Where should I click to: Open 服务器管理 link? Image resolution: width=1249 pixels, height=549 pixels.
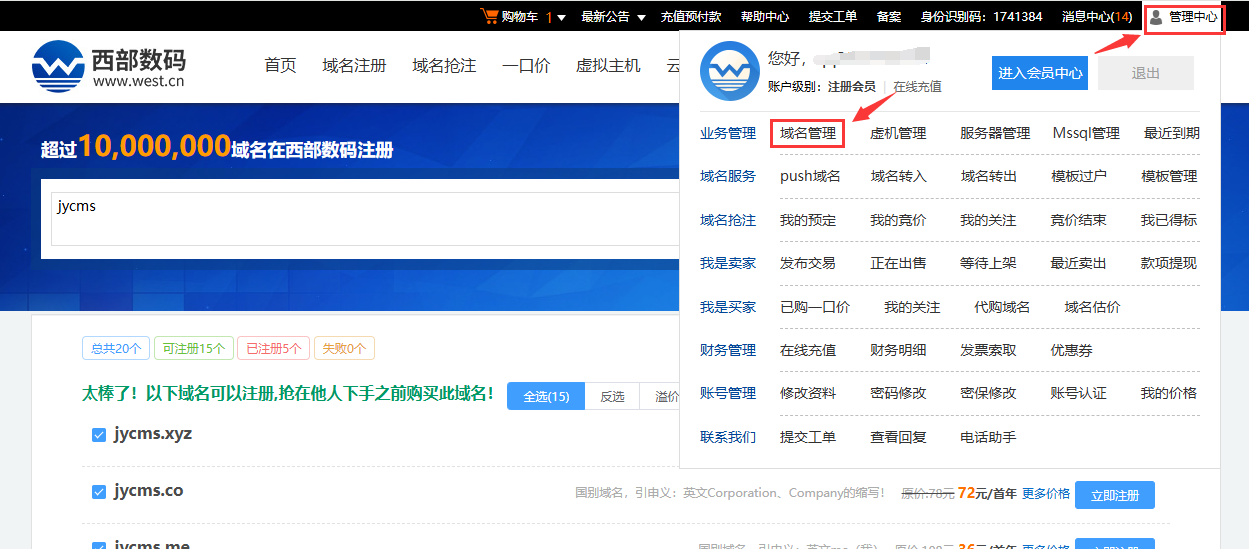coord(995,133)
